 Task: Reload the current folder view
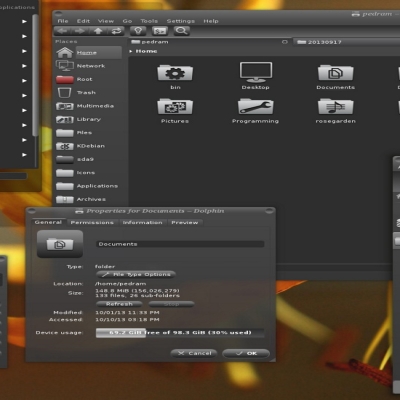(x=116, y=31)
